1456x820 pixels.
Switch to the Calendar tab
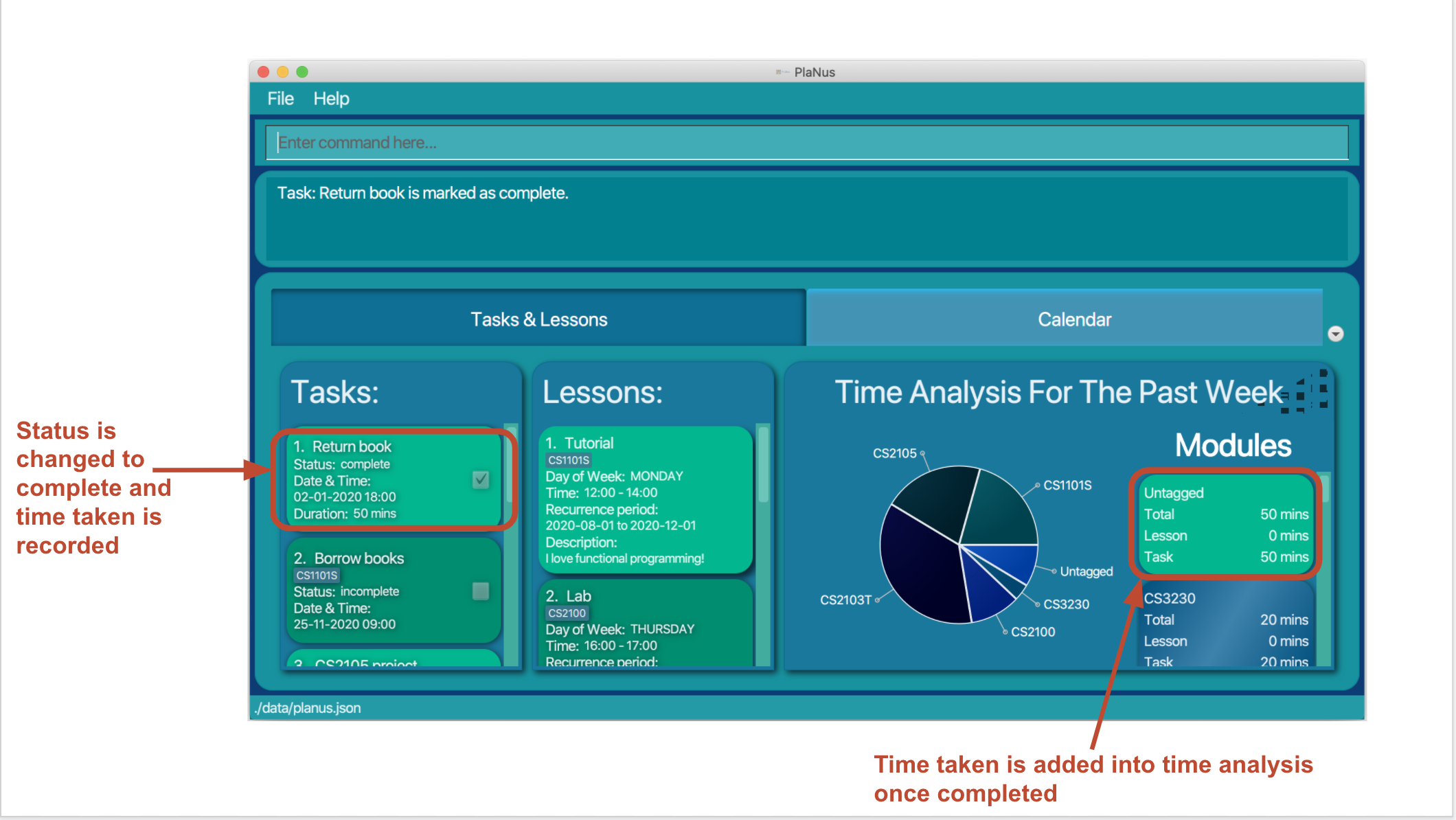pyautogui.click(x=1065, y=319)
